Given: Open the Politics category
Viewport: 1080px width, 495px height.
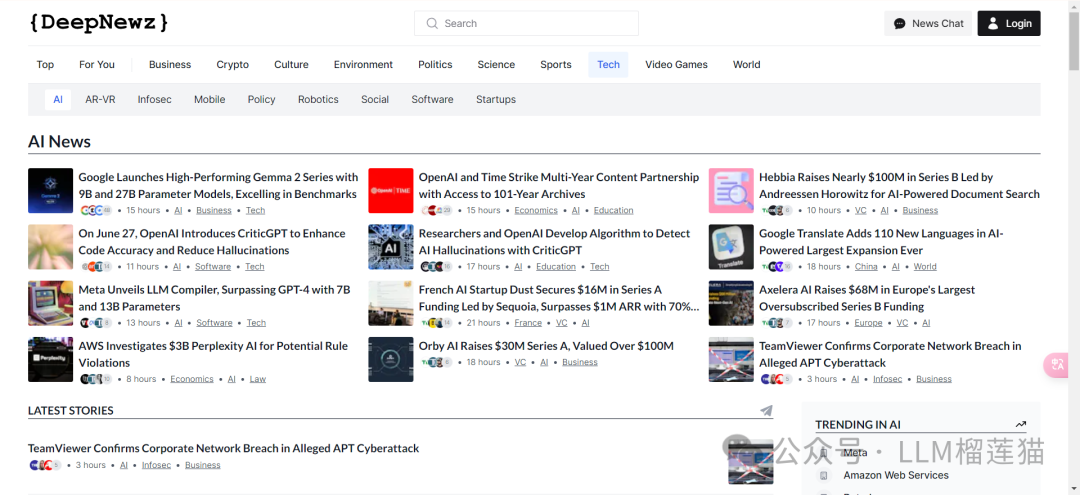Looking at the screenshot, I should point(435,65).
